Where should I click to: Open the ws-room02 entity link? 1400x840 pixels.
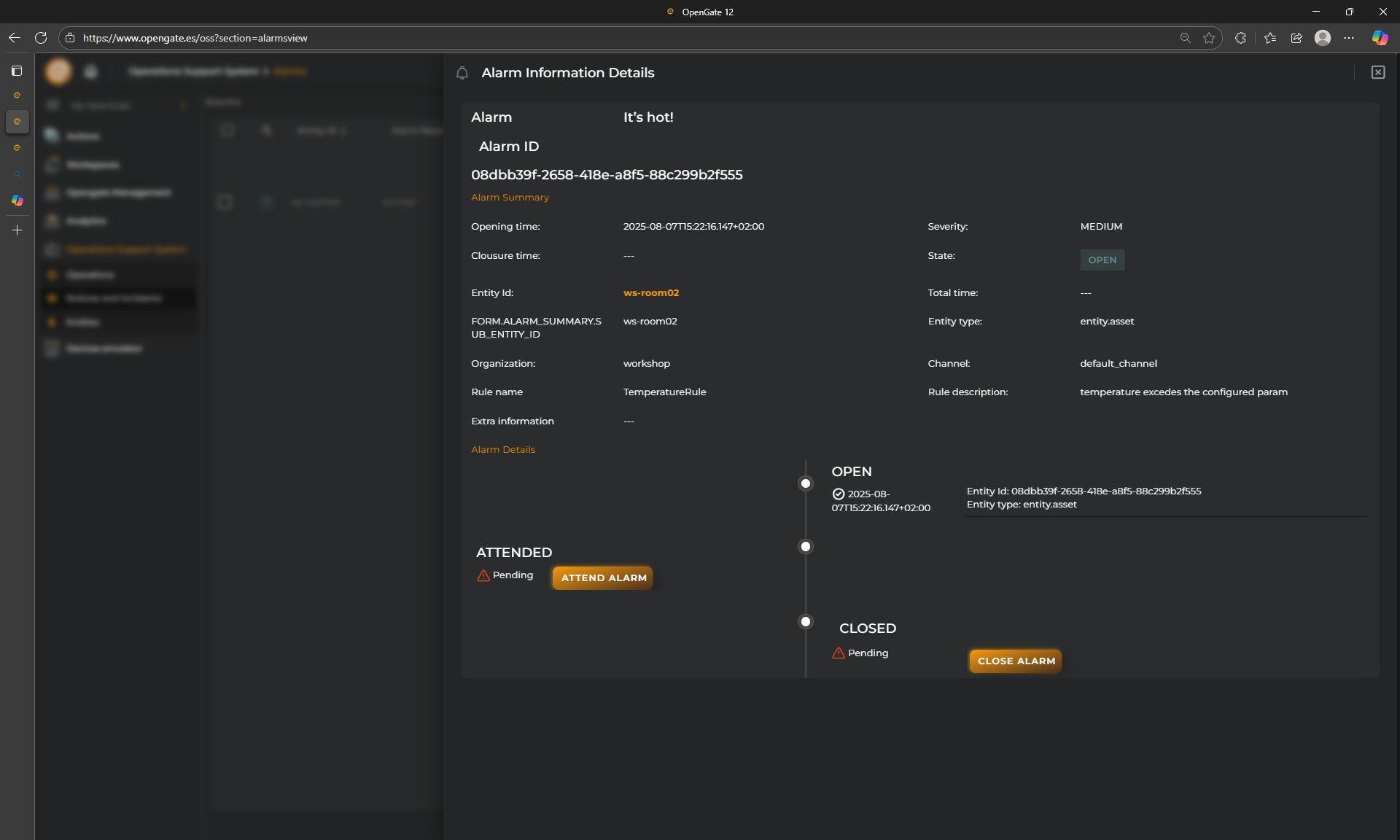click(x=650, y=292)
